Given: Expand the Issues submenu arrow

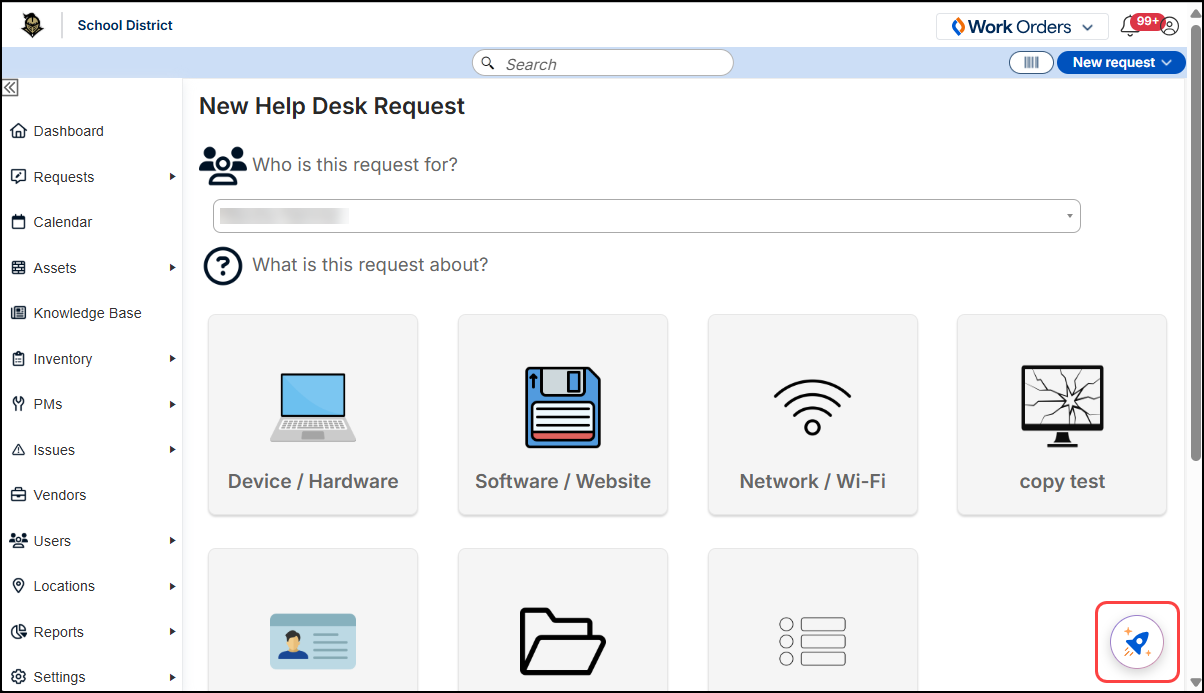Looking at the screenshot, I should 173,450.
